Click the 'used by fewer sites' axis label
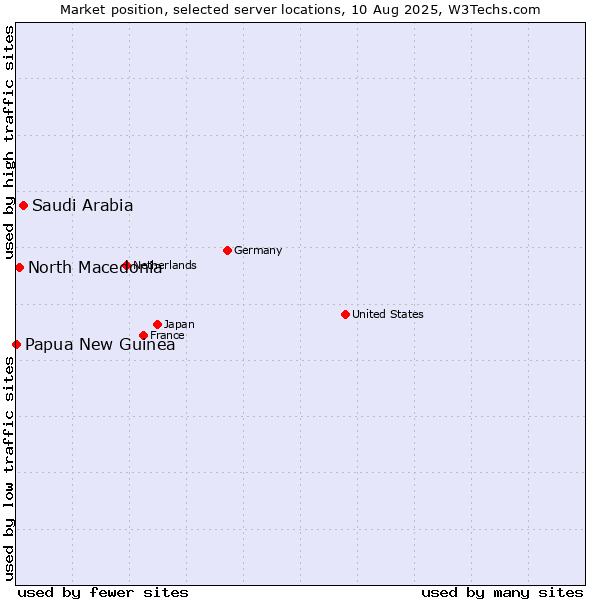The width and height of the screenshot is (600, 600). [x=103, y=593]
